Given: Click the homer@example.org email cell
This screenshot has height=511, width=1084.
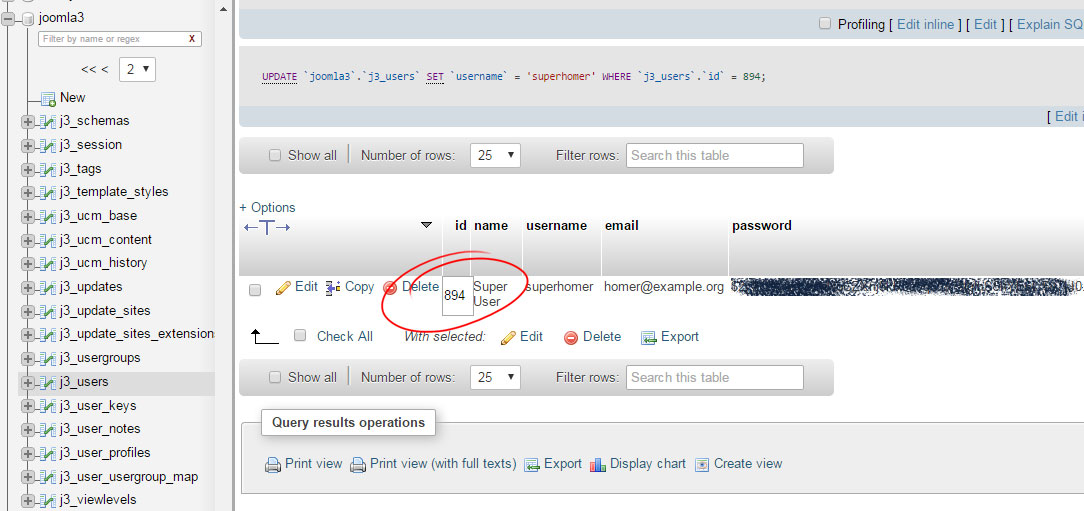Looking at the screenshot, I should 664,287.
